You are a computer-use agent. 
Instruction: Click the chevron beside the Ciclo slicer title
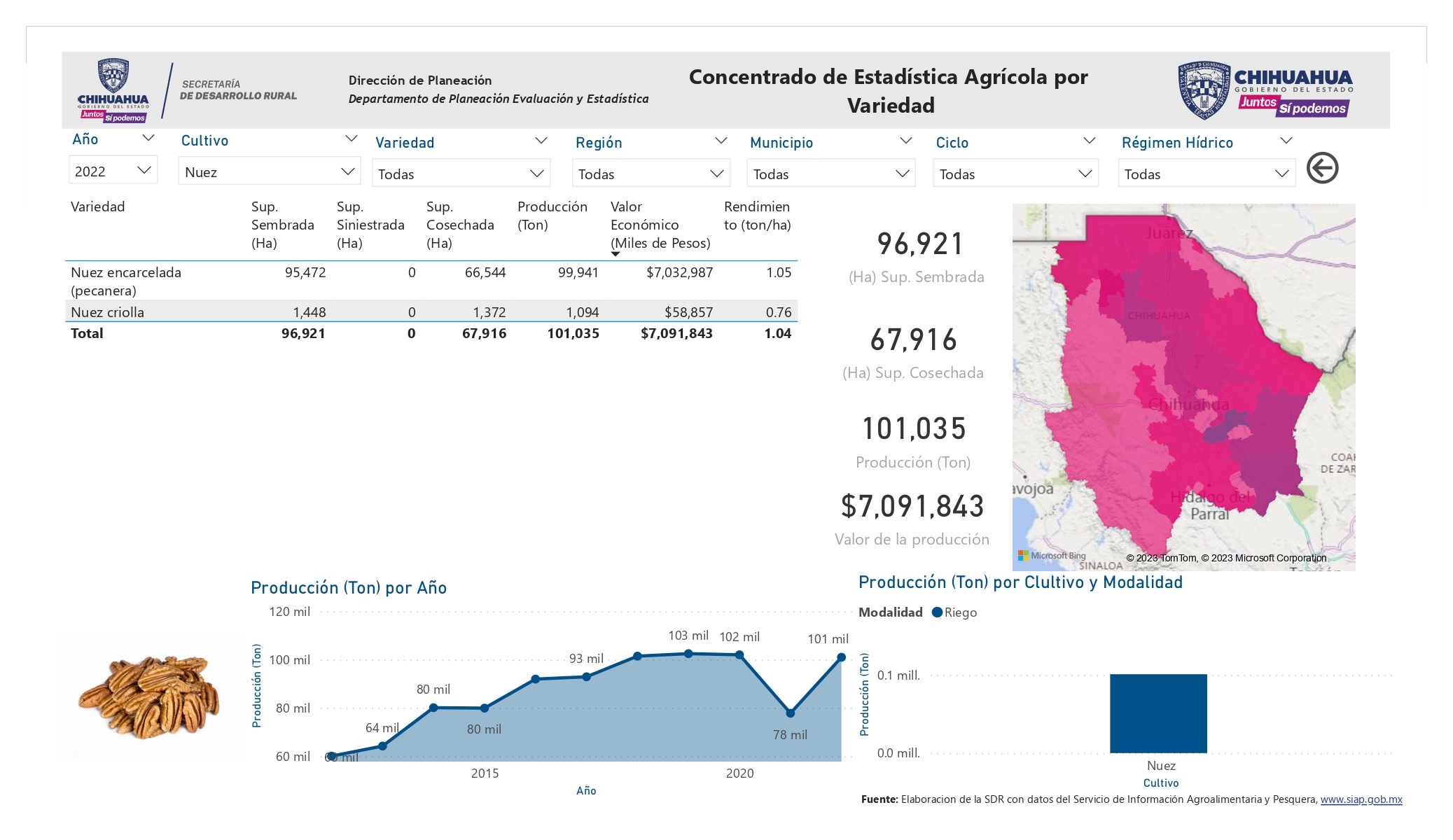(x=1089, y=141)
